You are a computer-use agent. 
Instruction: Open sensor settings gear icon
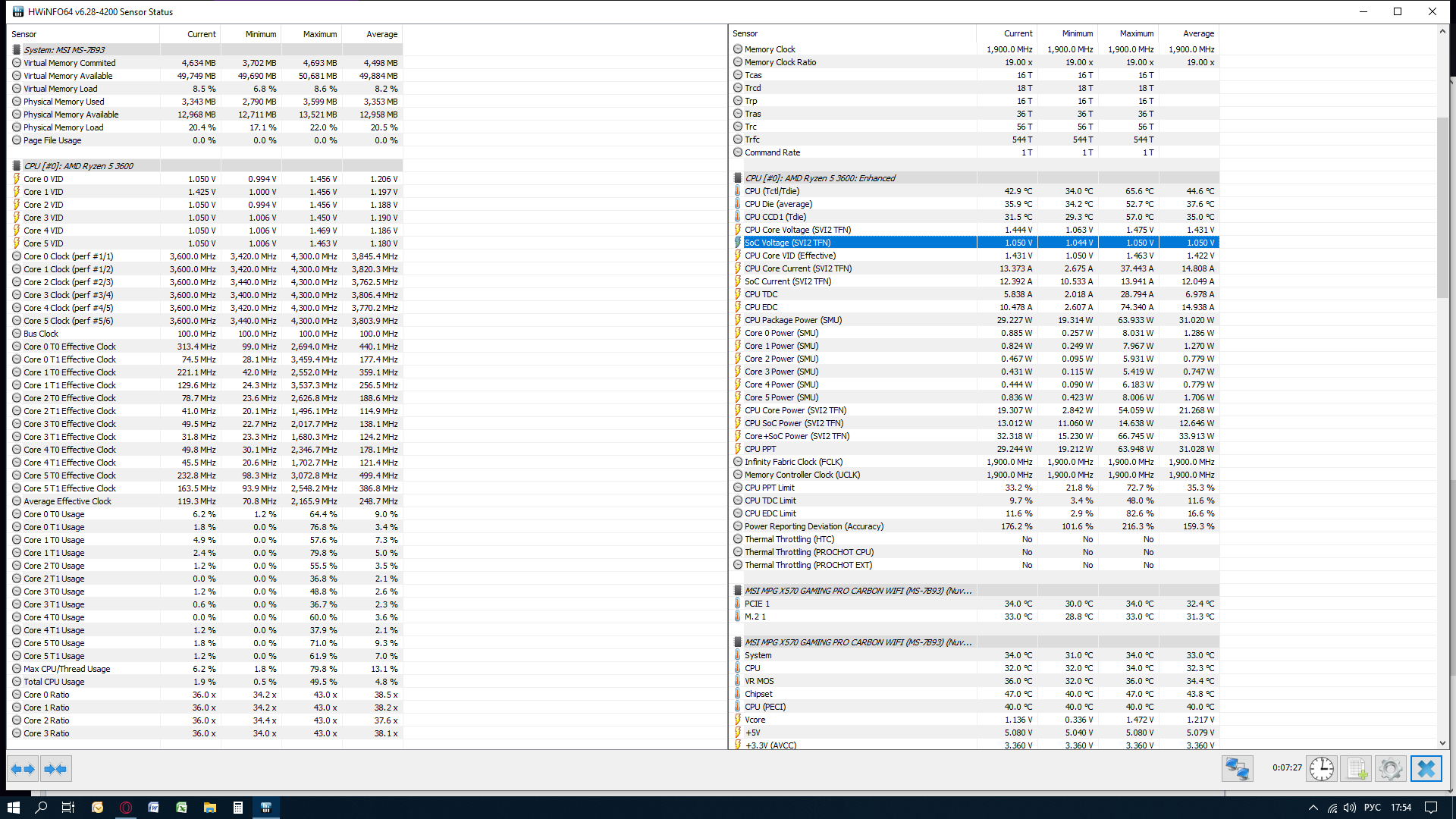(1391, 769)
